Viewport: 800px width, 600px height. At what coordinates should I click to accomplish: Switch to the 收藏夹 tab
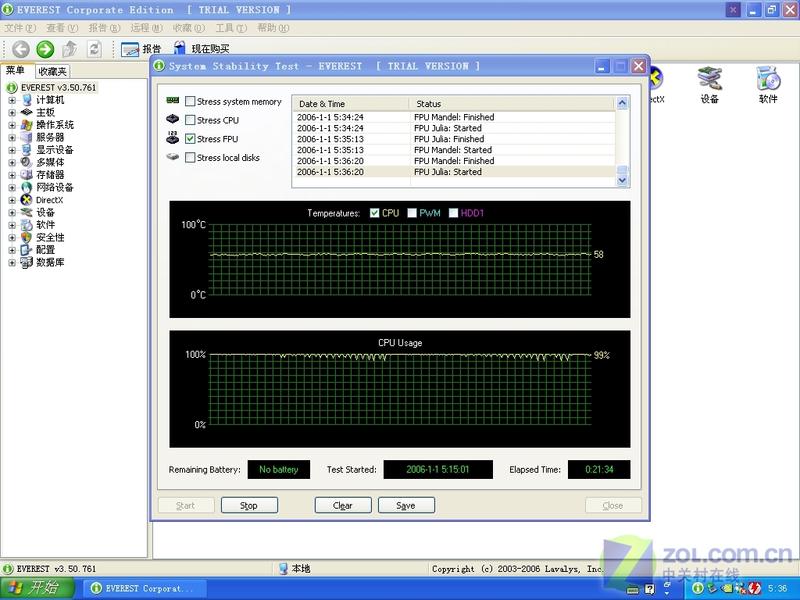tap(52, 71)
